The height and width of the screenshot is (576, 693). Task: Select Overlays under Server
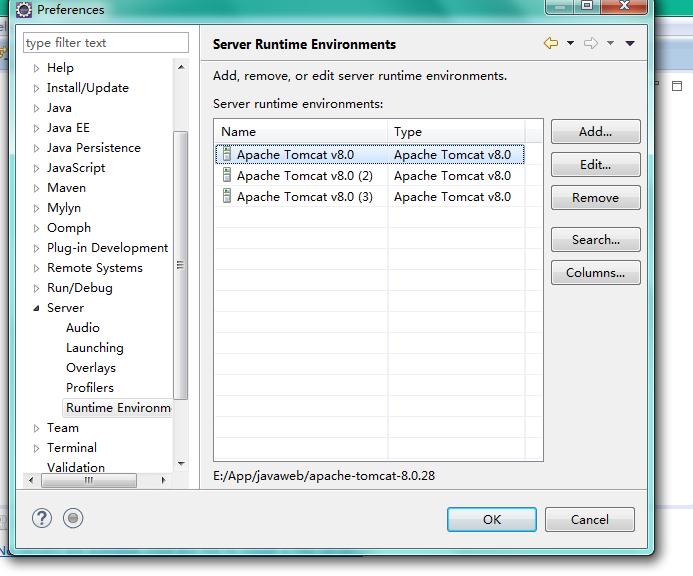click(91, 368)
